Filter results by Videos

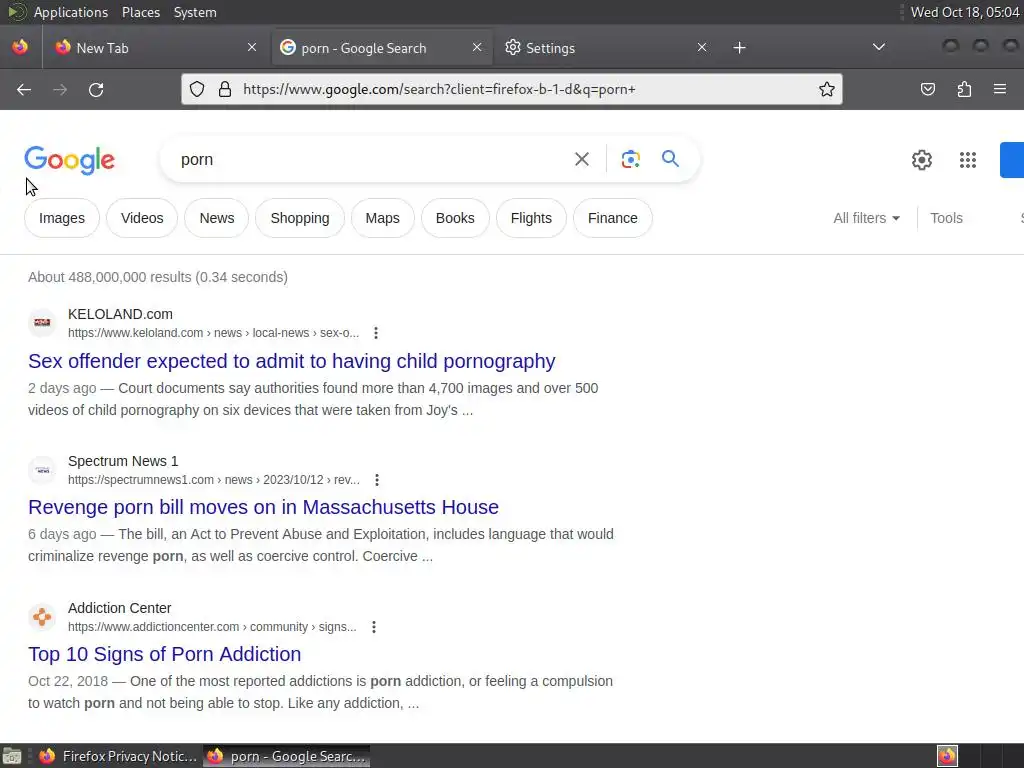point(142,218)
